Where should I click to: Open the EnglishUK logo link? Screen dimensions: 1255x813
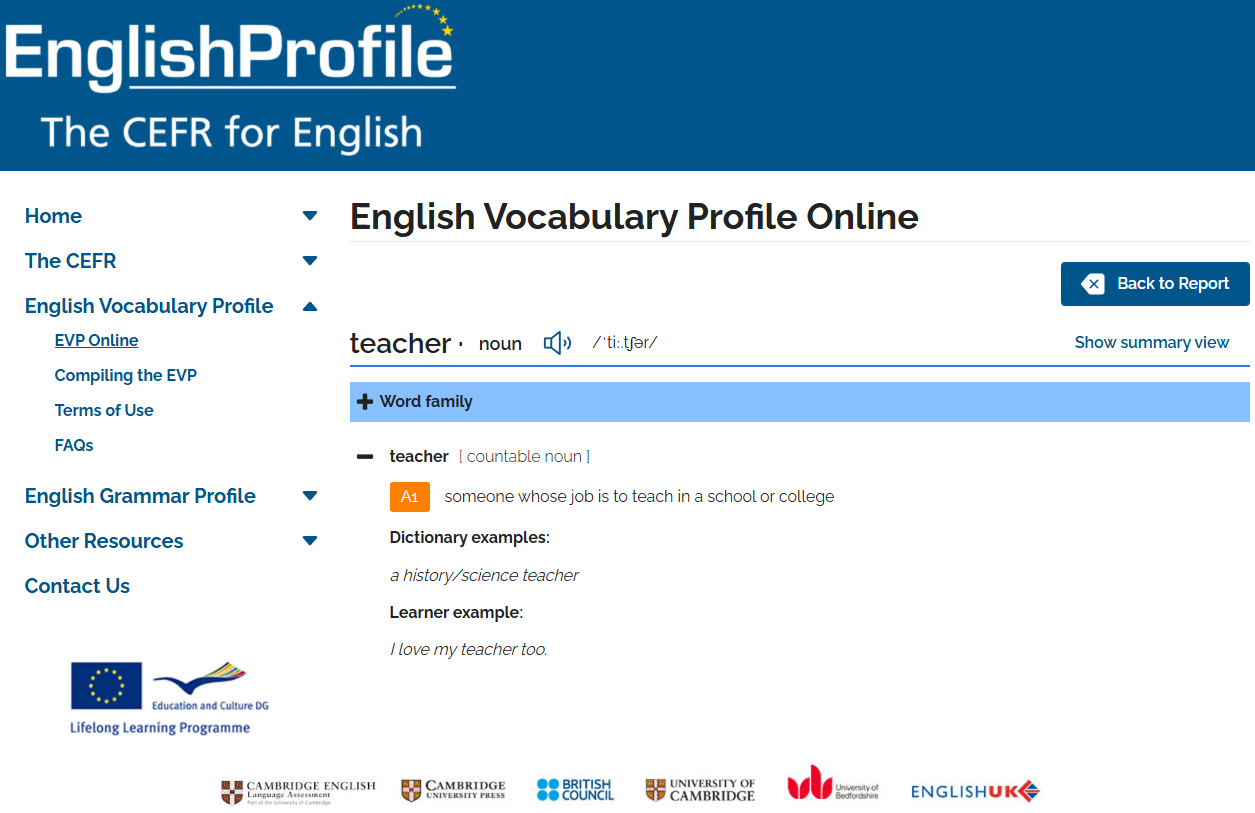(x=974, y=790)
